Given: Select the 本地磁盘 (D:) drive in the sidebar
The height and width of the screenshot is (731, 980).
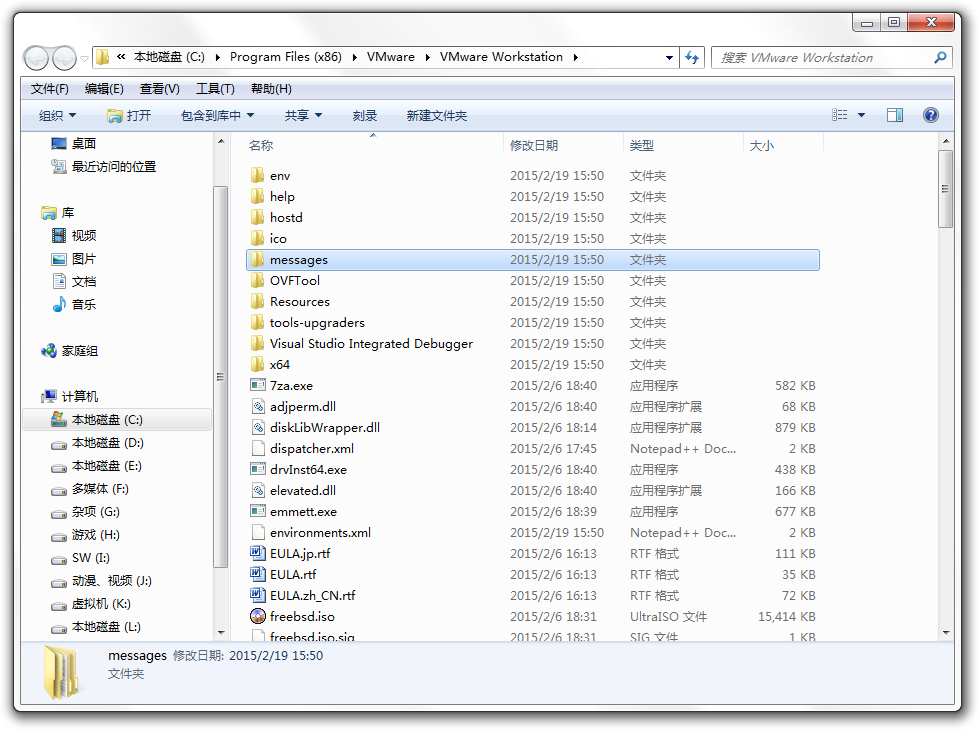Looking at the screenshot, I should point(108,443).
